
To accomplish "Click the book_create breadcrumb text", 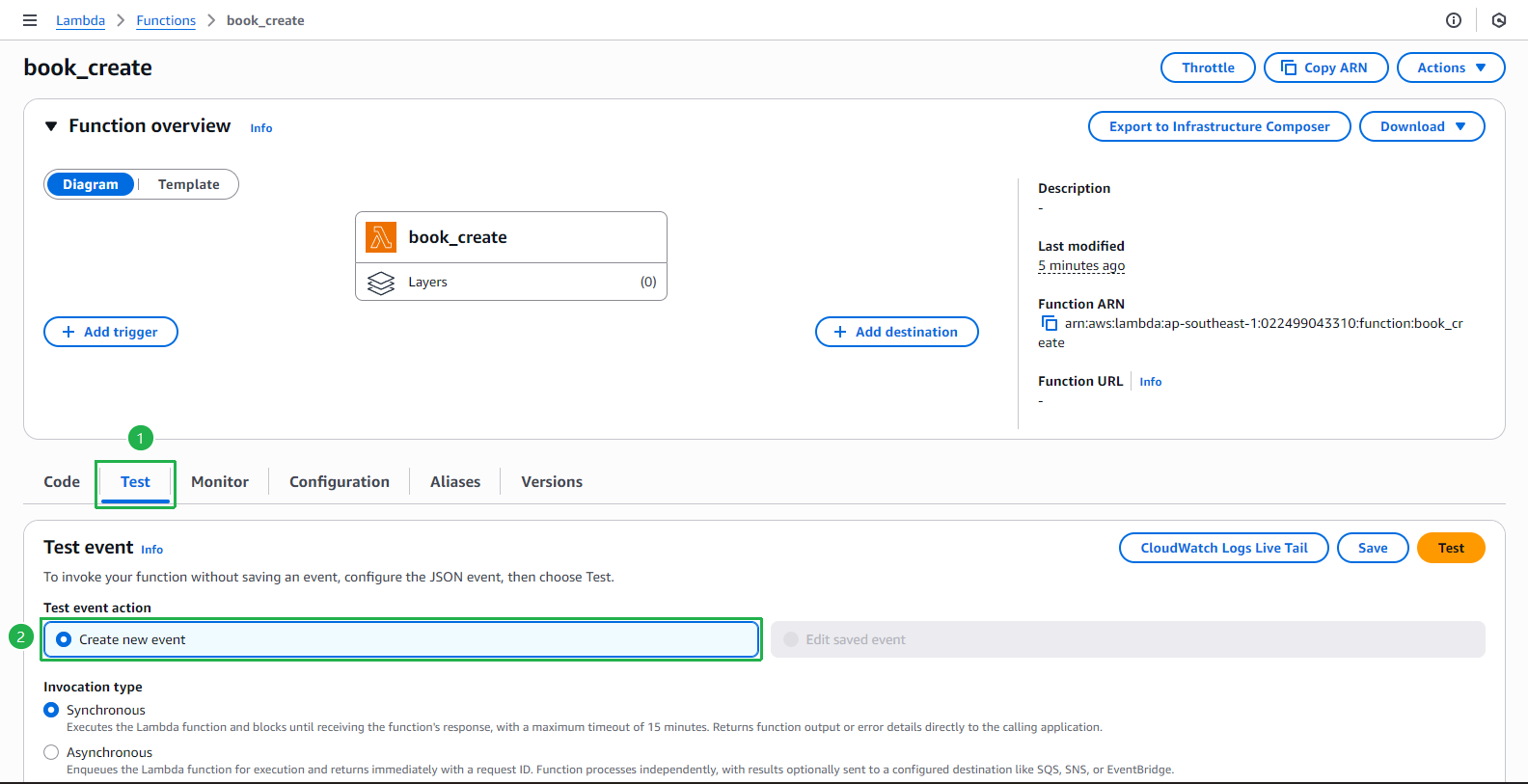I will click(265, 20).
